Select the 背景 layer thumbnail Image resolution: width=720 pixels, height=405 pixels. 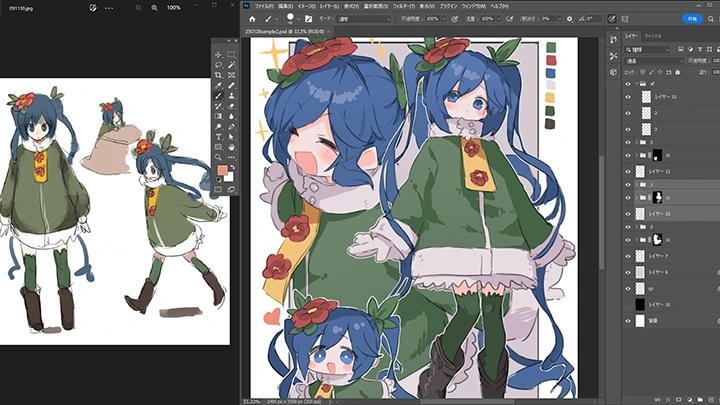pyautogui.click(x=641, y=321)
